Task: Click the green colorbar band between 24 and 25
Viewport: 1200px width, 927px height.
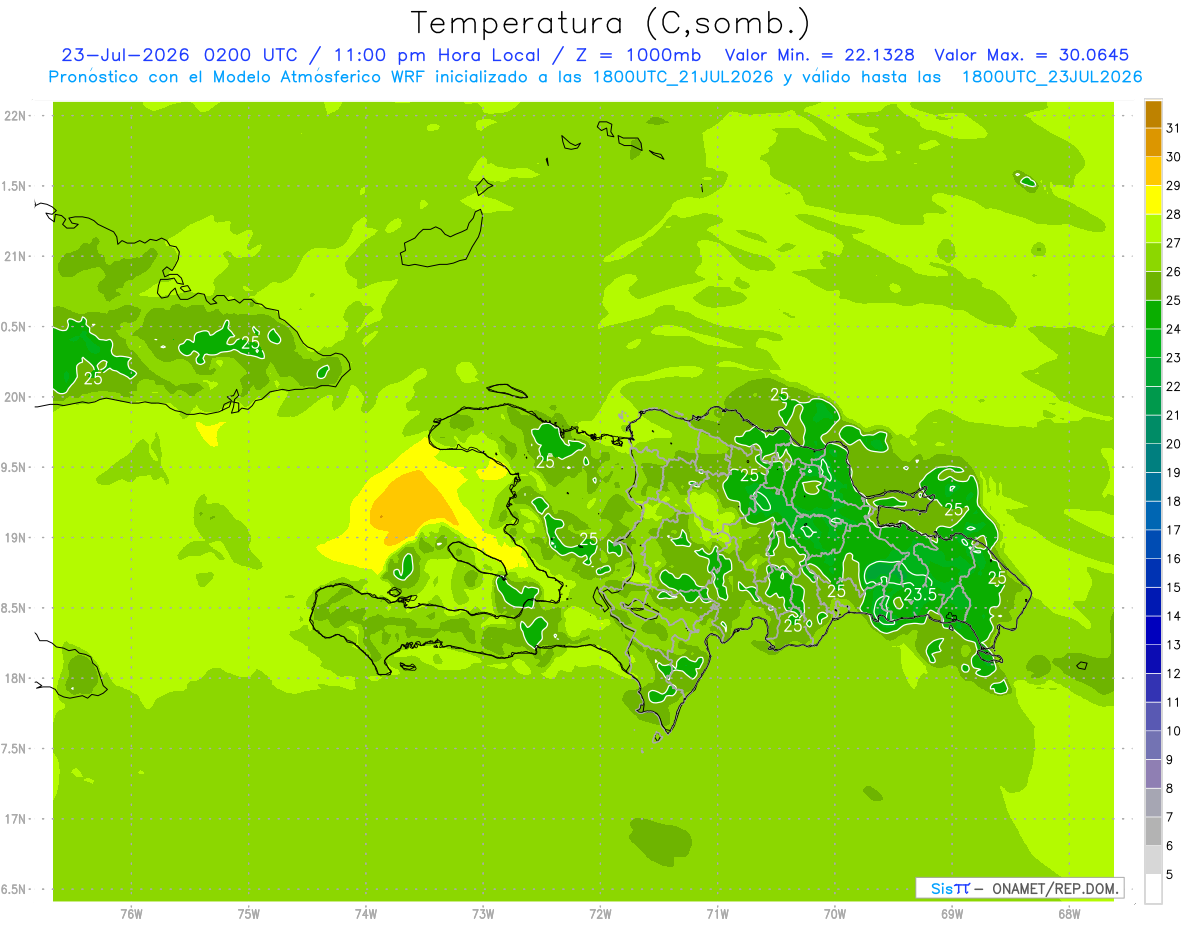Action: tap(1153, 314)
